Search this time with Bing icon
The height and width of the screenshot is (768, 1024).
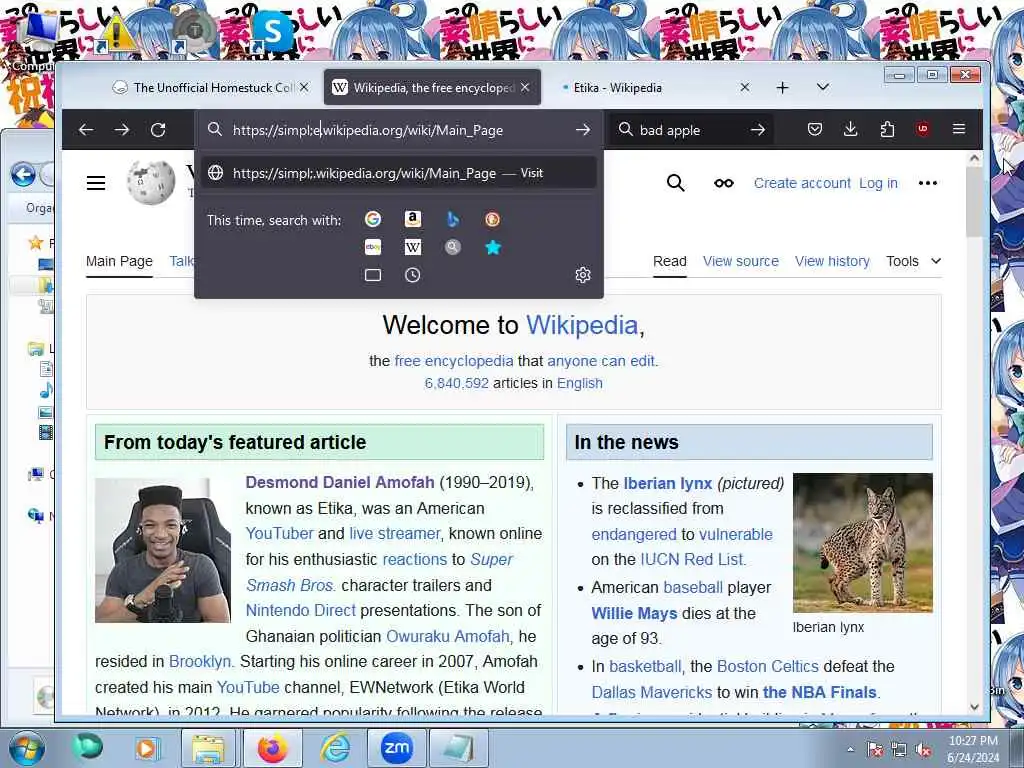point(453,219)
